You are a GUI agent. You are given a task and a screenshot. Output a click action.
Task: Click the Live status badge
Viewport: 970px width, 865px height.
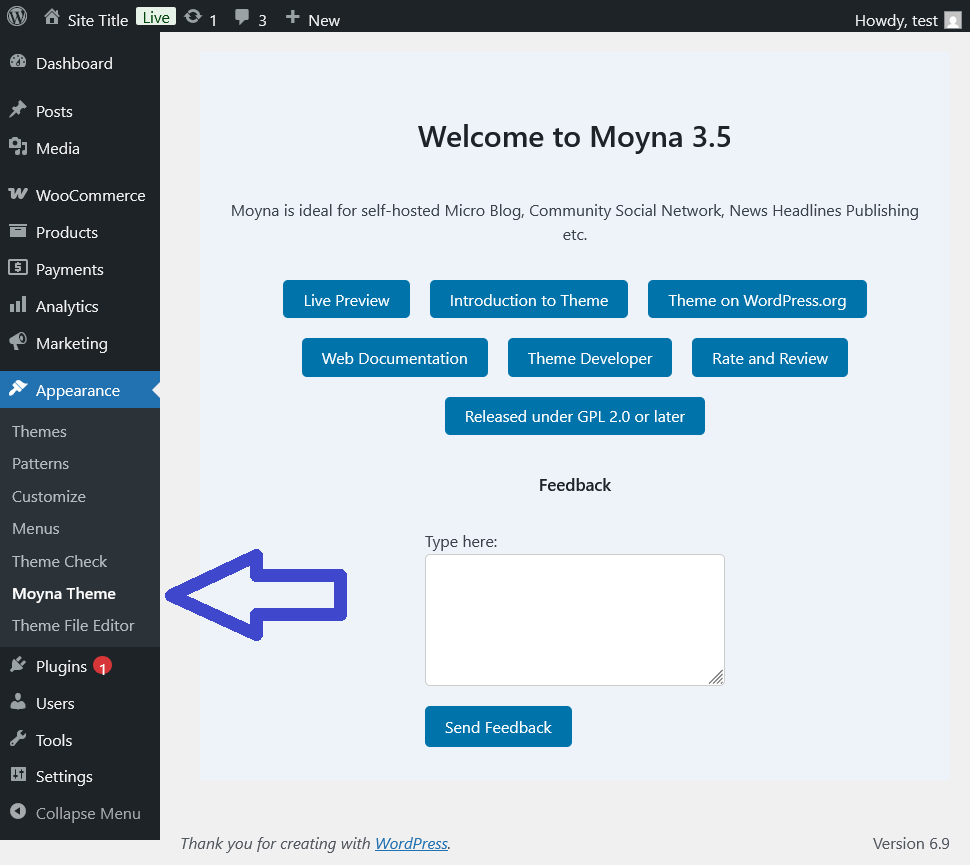[156, 17]
